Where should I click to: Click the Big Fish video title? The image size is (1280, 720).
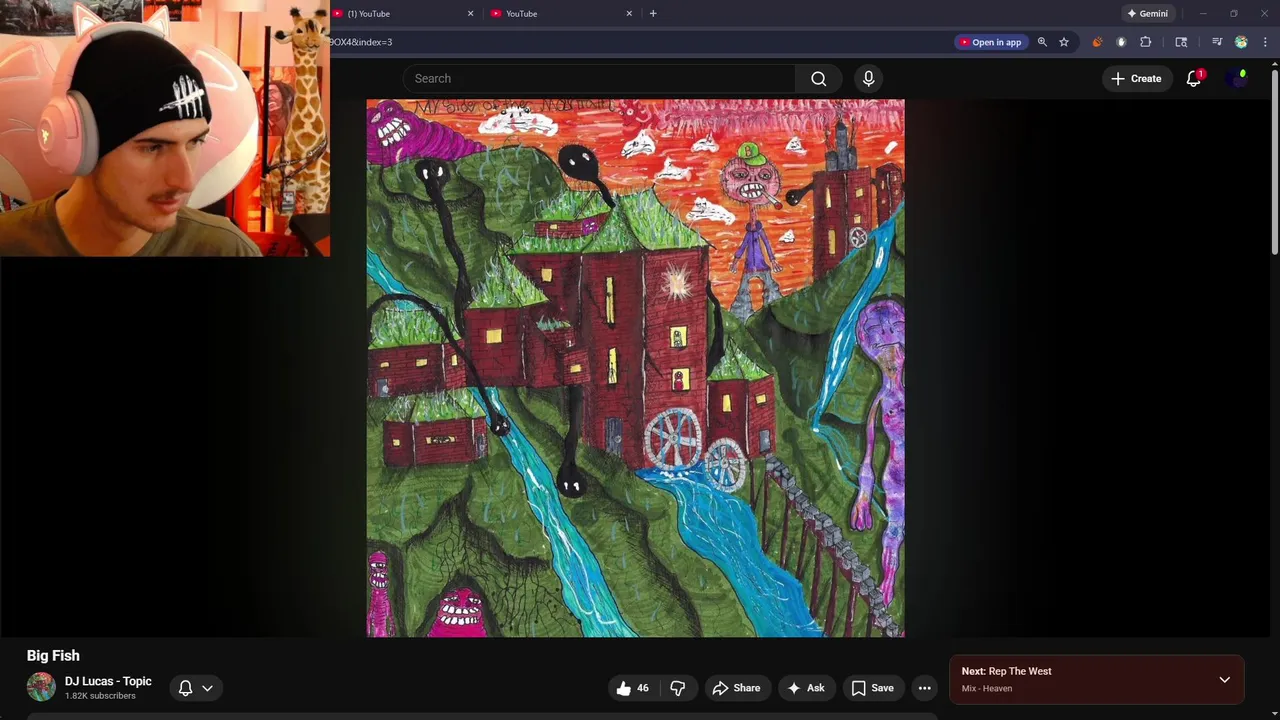coord(53,655)
